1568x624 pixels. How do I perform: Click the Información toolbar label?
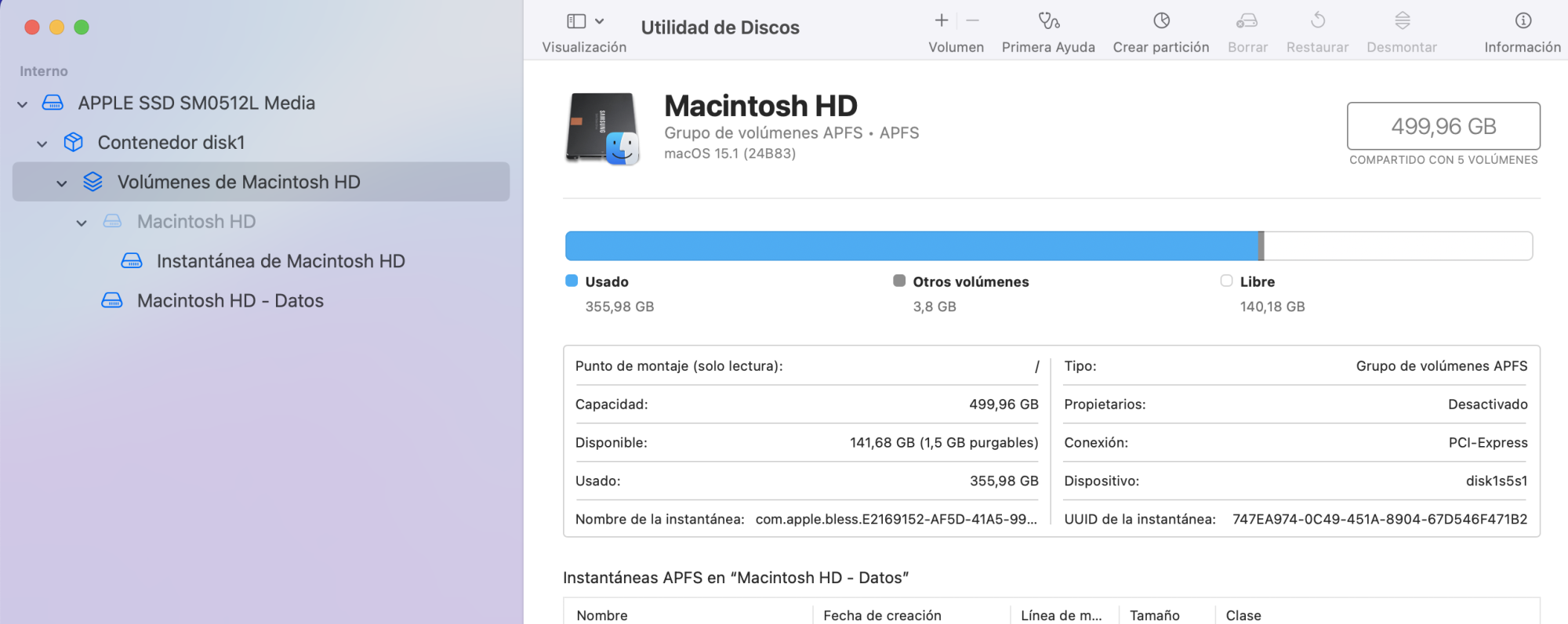[x=1523, y=47]
